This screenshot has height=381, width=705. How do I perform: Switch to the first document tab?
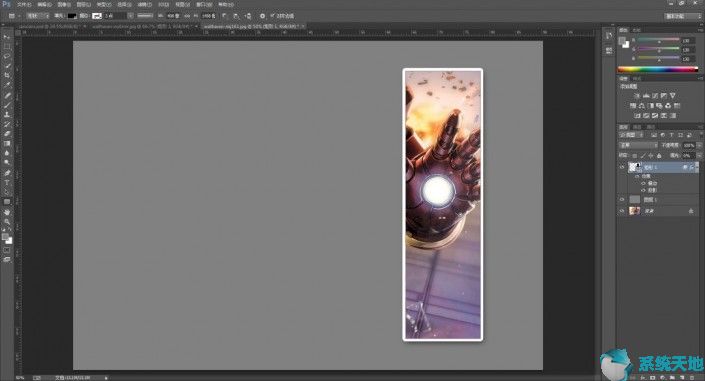point(50,27)
